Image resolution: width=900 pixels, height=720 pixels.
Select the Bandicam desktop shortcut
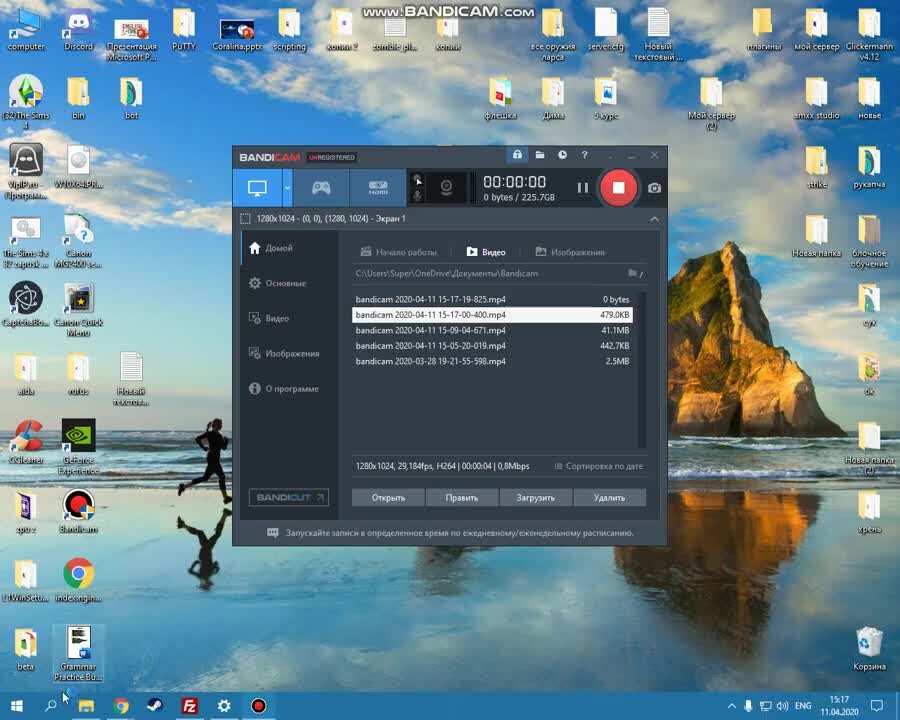[79, 511]
